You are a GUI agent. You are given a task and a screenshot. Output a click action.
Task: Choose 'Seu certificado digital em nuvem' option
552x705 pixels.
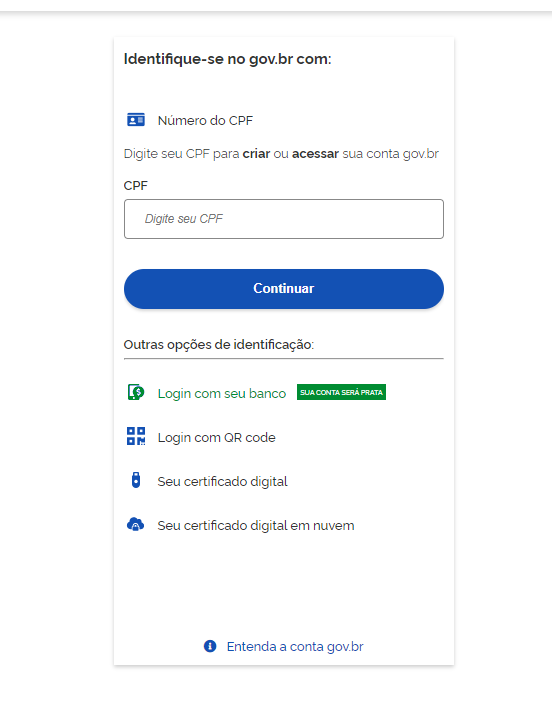click(x=256, y=526)
